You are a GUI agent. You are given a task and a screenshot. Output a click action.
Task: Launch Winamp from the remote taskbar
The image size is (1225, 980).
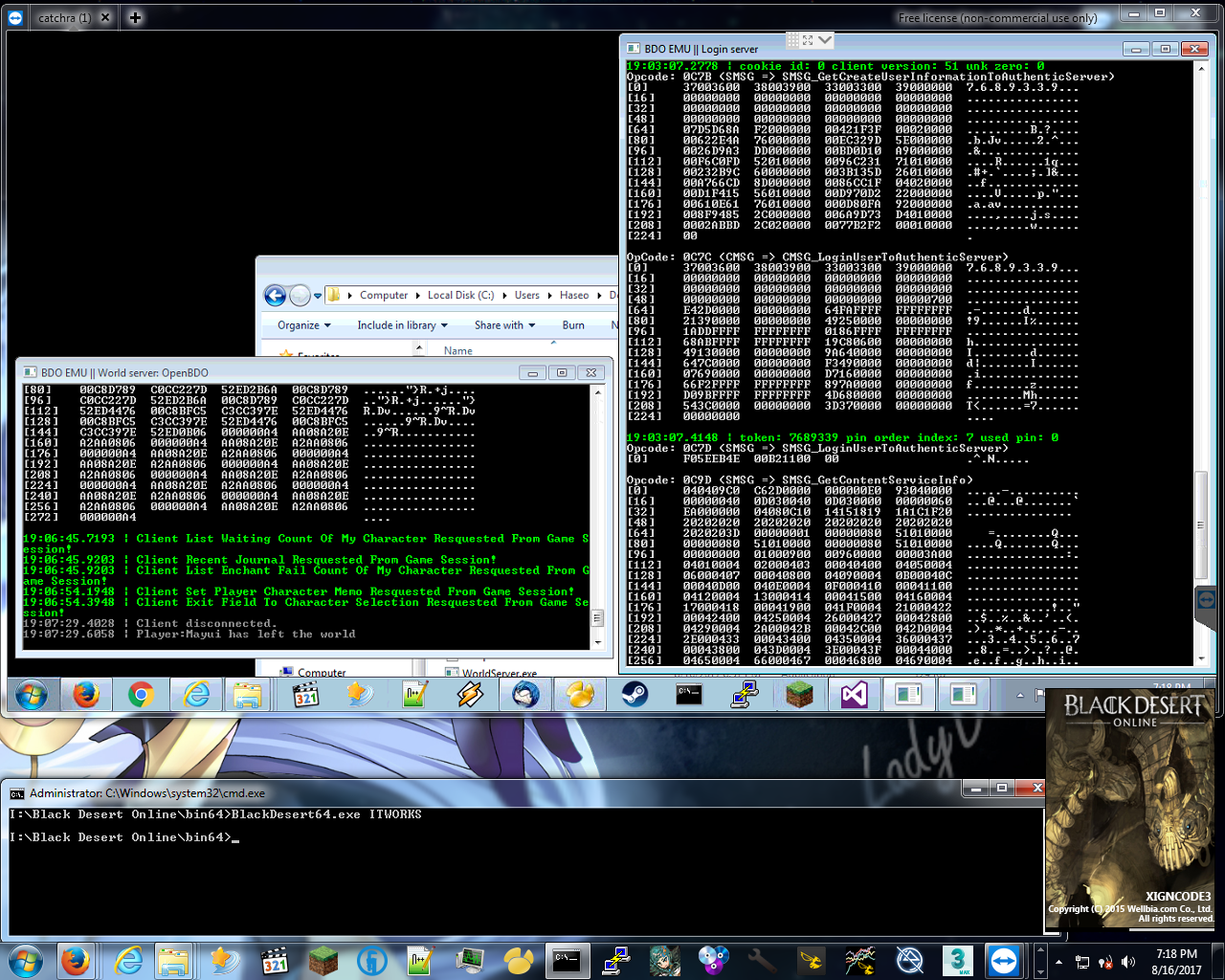click(x=470, y=695)
